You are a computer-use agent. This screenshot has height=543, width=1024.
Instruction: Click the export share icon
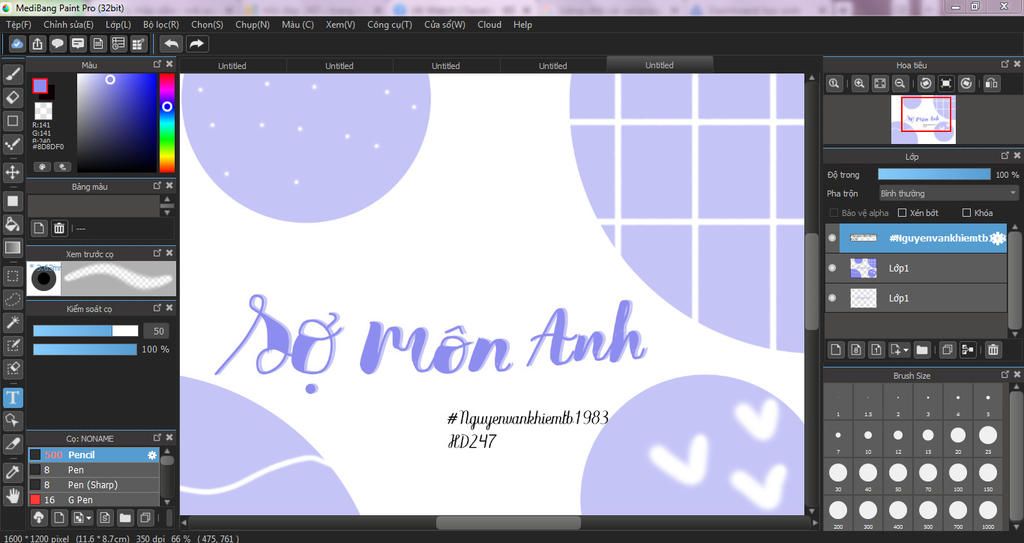click(37, 44)
